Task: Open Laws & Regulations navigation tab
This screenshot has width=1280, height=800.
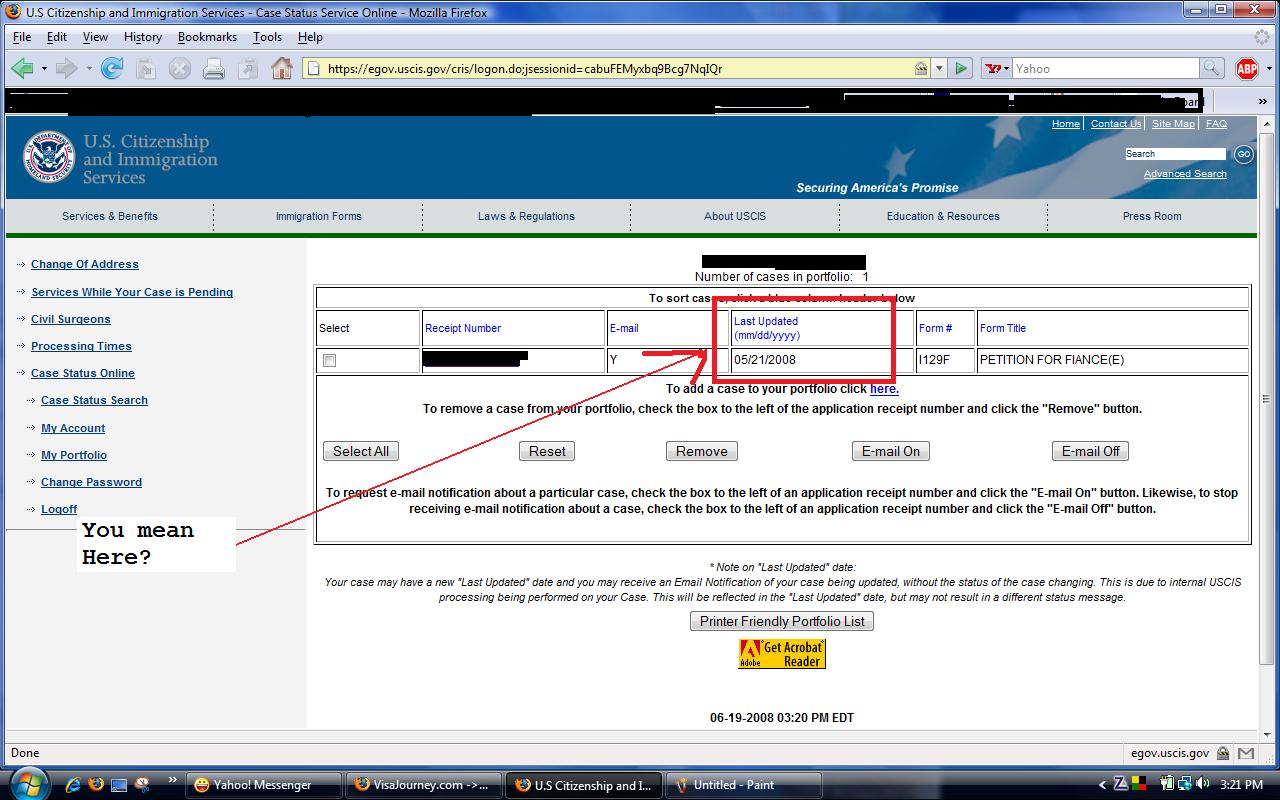Action: pyautogui.click(x=526, y=216)
